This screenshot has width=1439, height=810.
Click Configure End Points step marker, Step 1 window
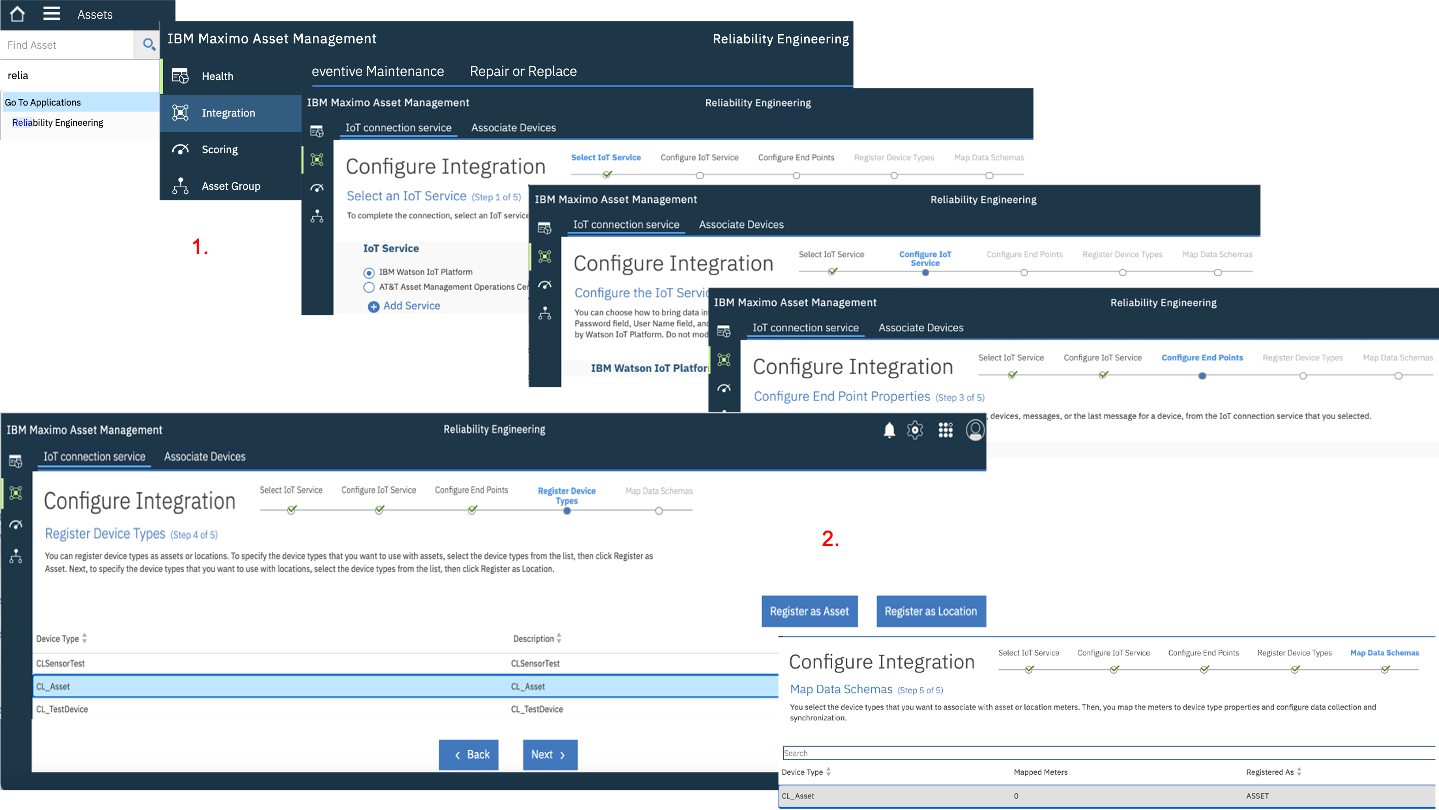pos(796,175)
